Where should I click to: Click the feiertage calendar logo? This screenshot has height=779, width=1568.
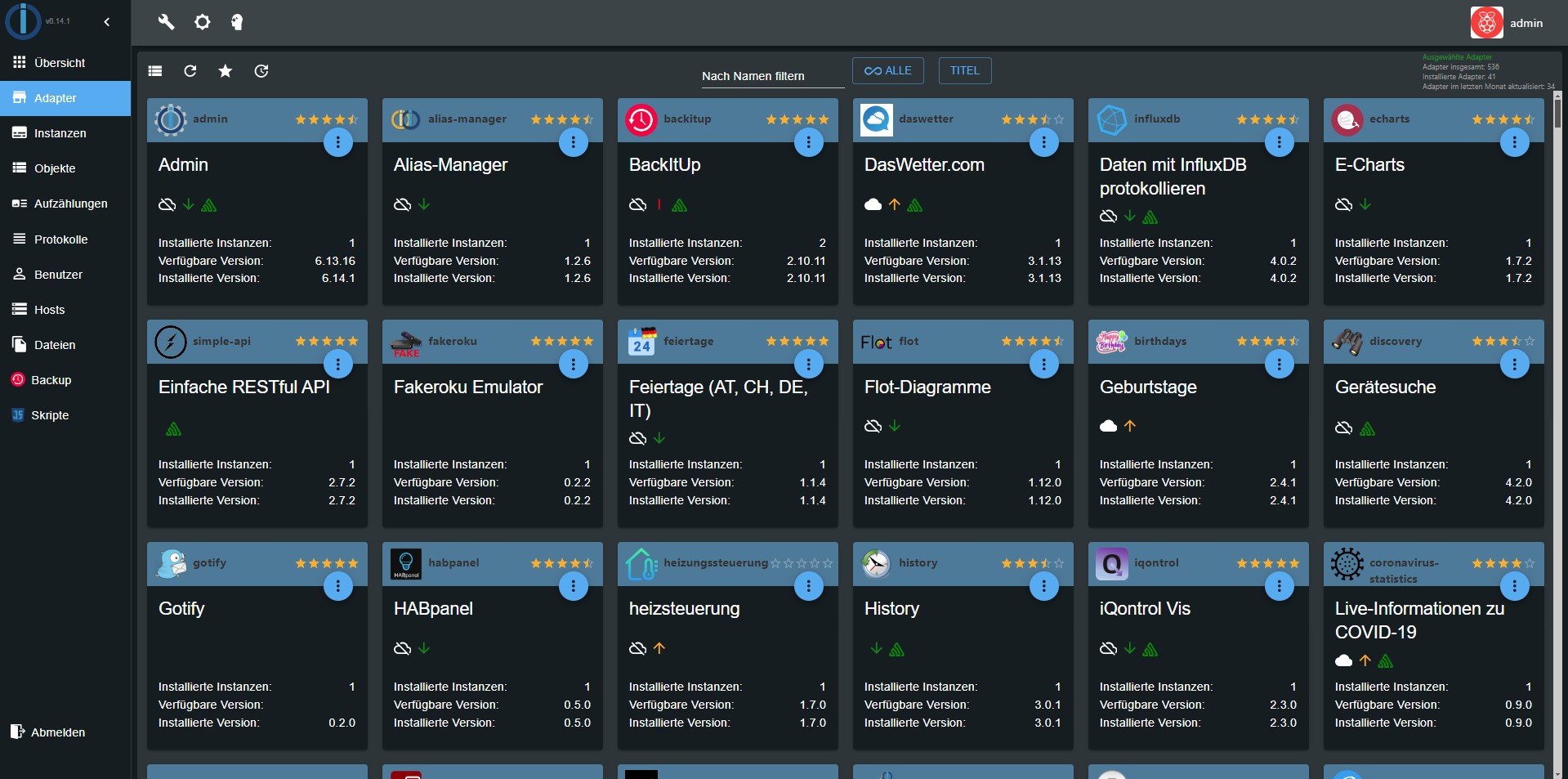pyautogui.click(x=641, y=342)
